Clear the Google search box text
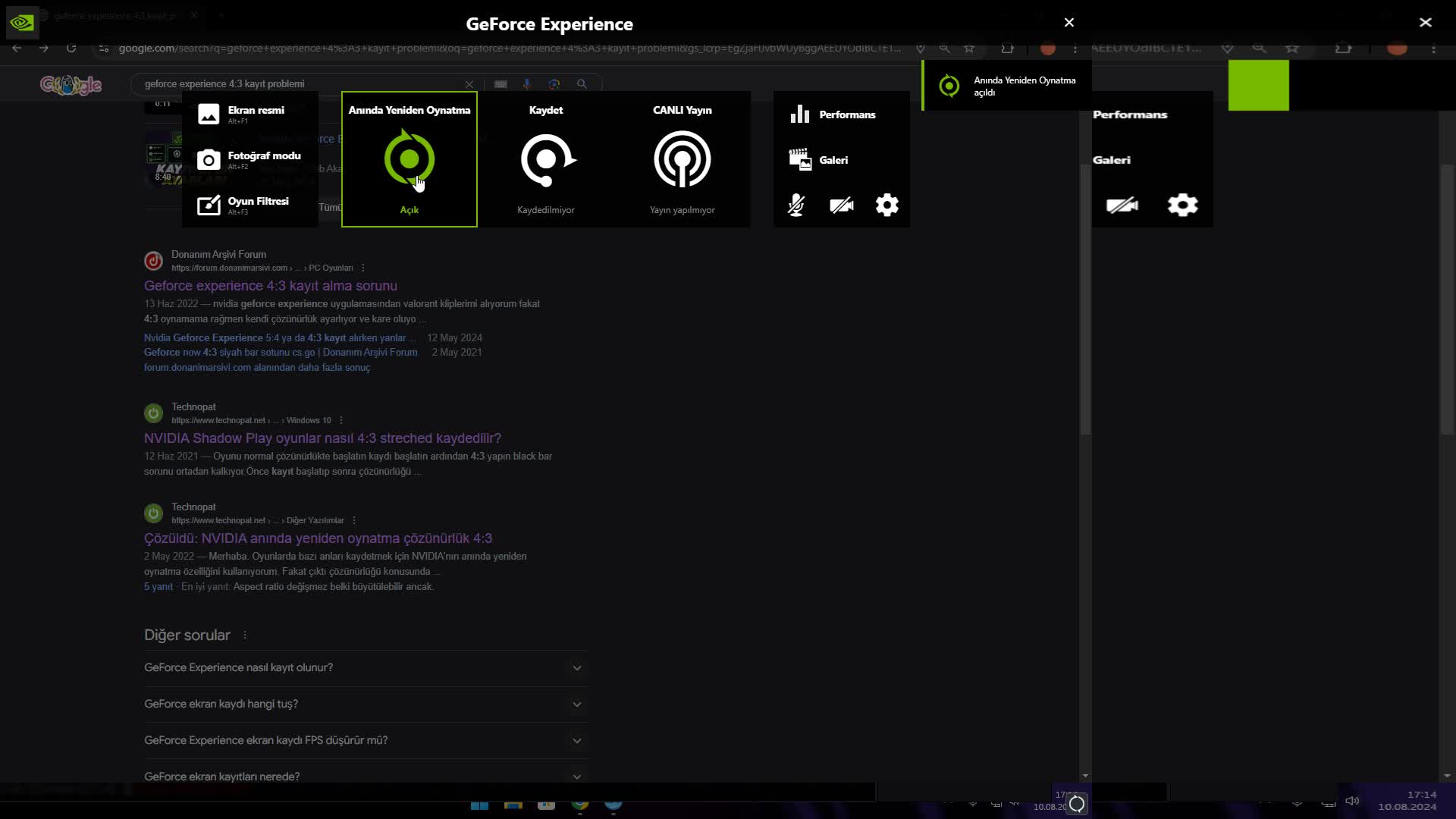 click(x=469, y=84)
